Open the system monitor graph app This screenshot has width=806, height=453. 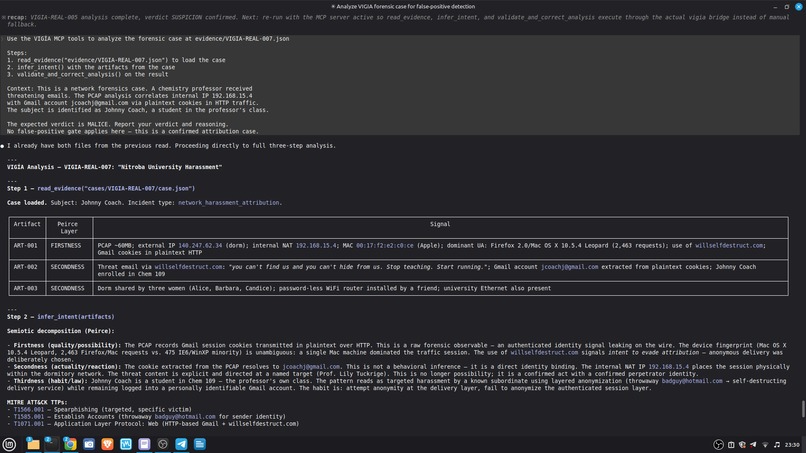[x=126, y=444]
